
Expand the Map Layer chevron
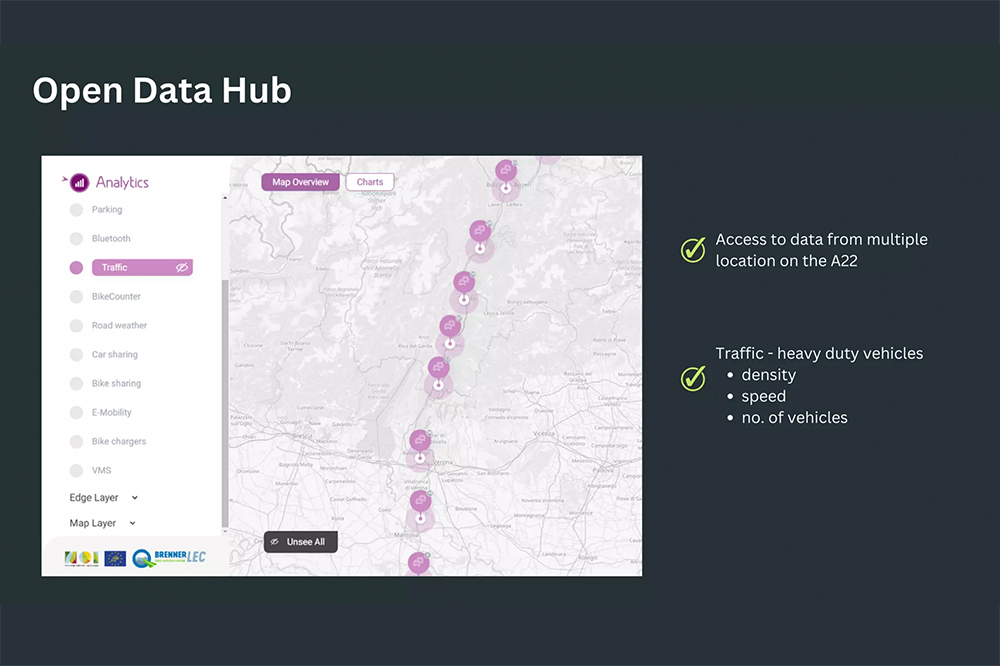pyautogui.click(x=133, y=523)
